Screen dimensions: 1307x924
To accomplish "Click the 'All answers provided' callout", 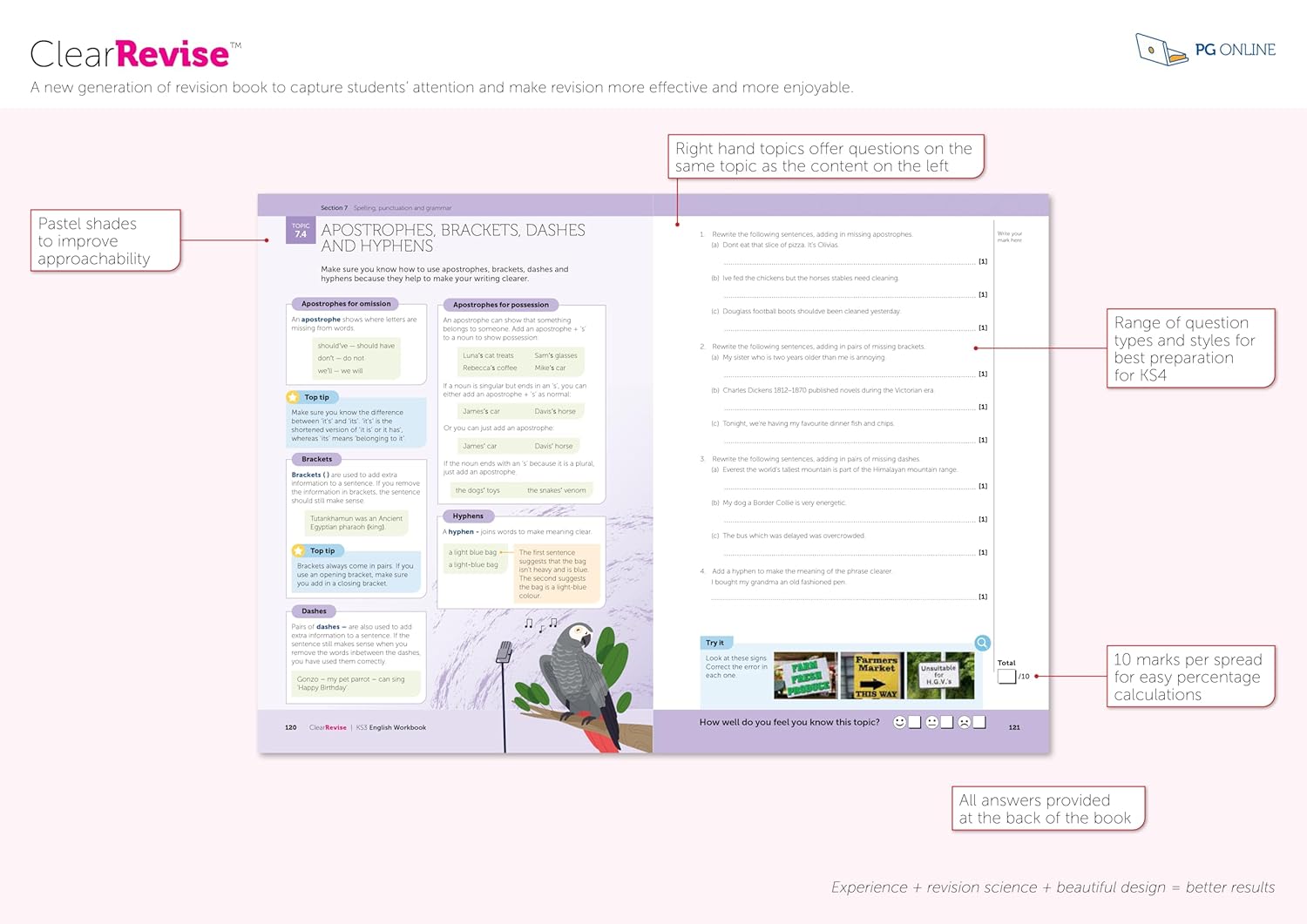I will point(1047,808).
